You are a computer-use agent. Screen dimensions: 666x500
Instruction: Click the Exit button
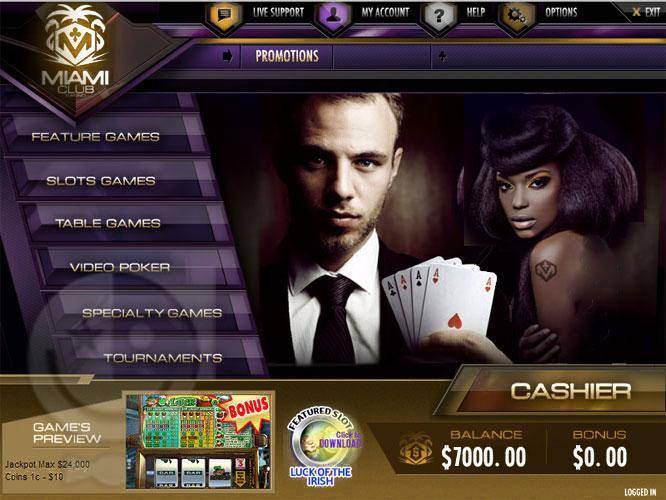[x=646, y=12]
